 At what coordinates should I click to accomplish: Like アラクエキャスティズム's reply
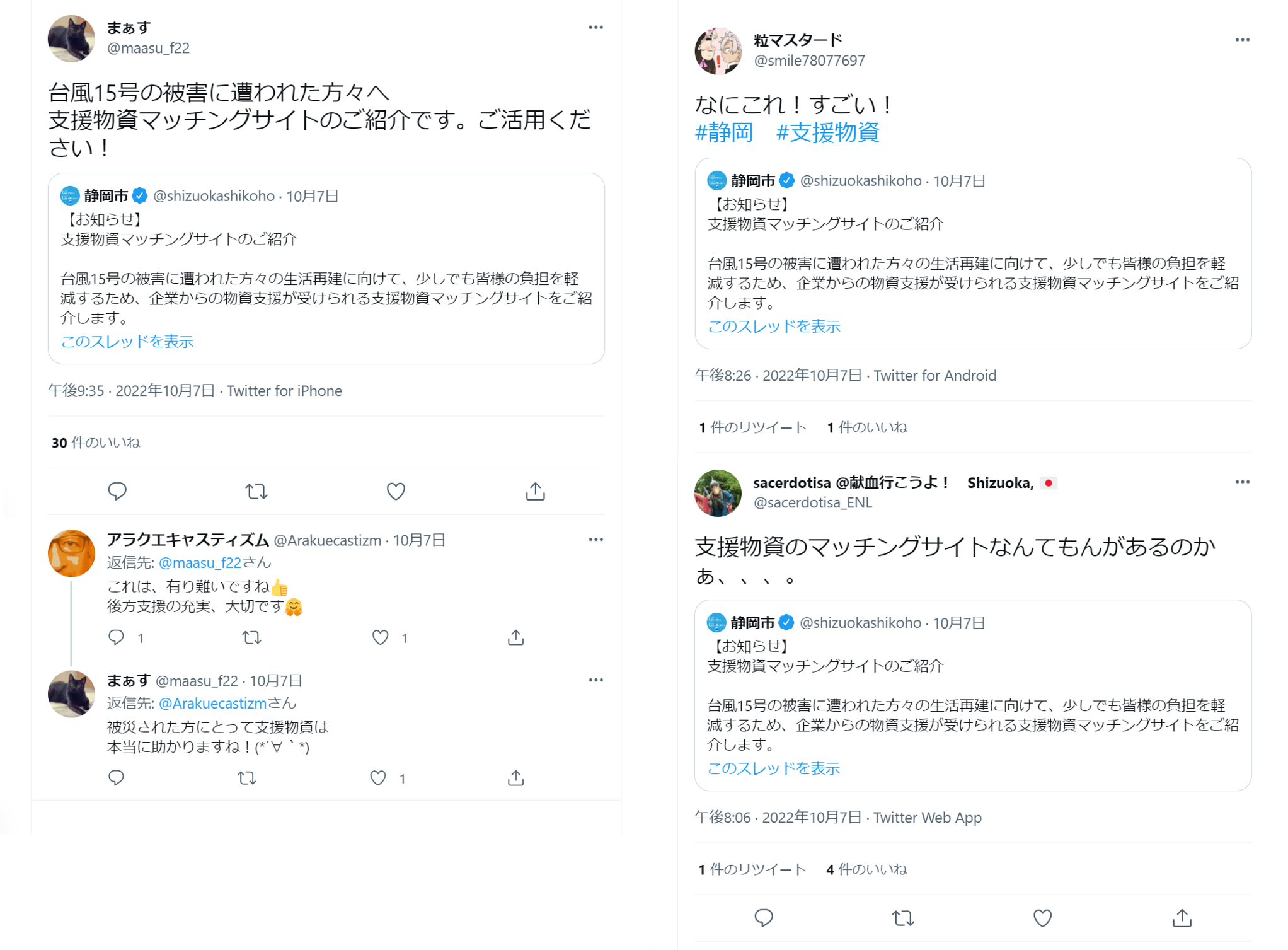(380, 637)
